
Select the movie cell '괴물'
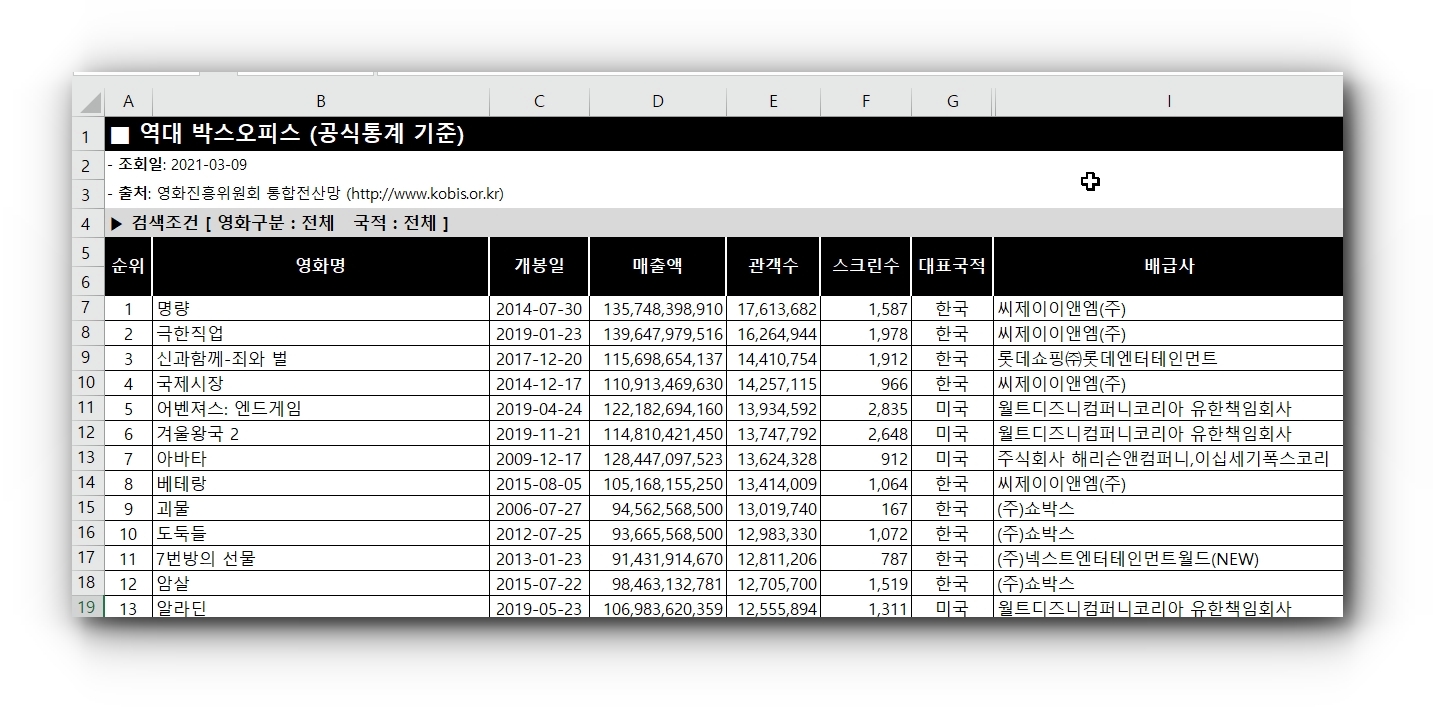pyautogui.click(x=321, y=508)
